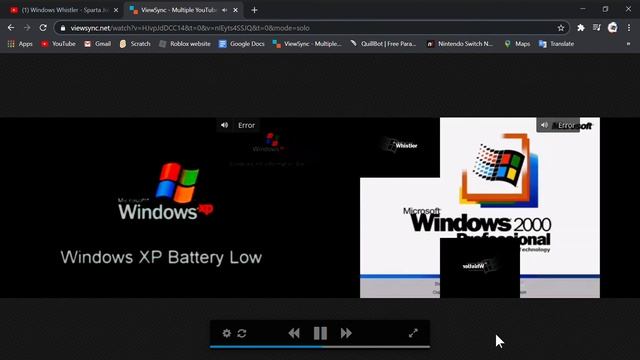Open the media control icon in toolbar
Screen dimensions: 640x360
coord(597,28)
